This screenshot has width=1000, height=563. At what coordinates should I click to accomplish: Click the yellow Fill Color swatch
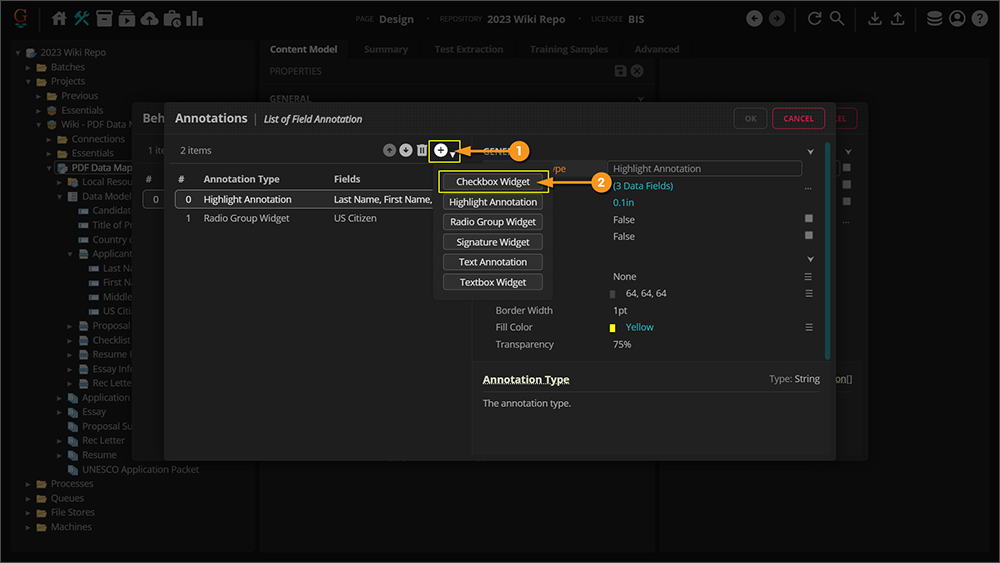coord(612,328)
